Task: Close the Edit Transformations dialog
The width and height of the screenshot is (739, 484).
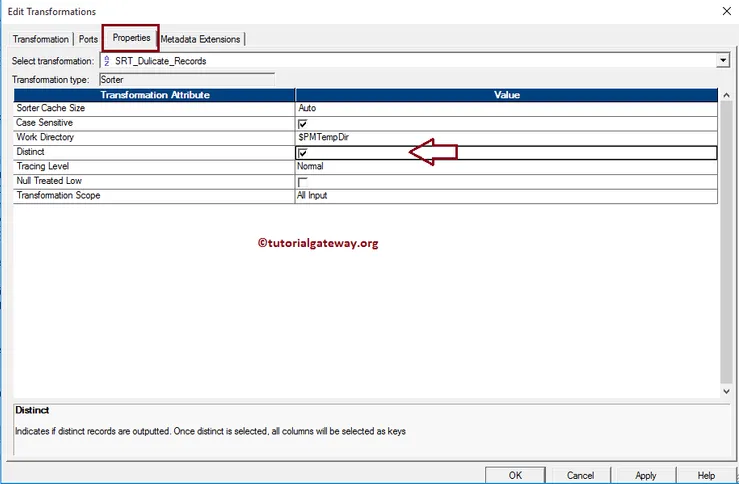Action: tap(725, 11)
